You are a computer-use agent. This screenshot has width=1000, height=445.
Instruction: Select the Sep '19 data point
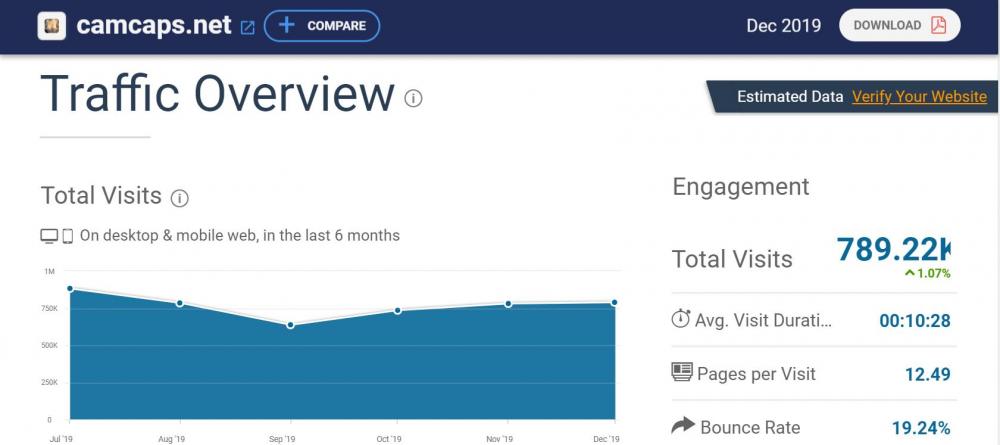pyautogui.click(x=290, y=325)
